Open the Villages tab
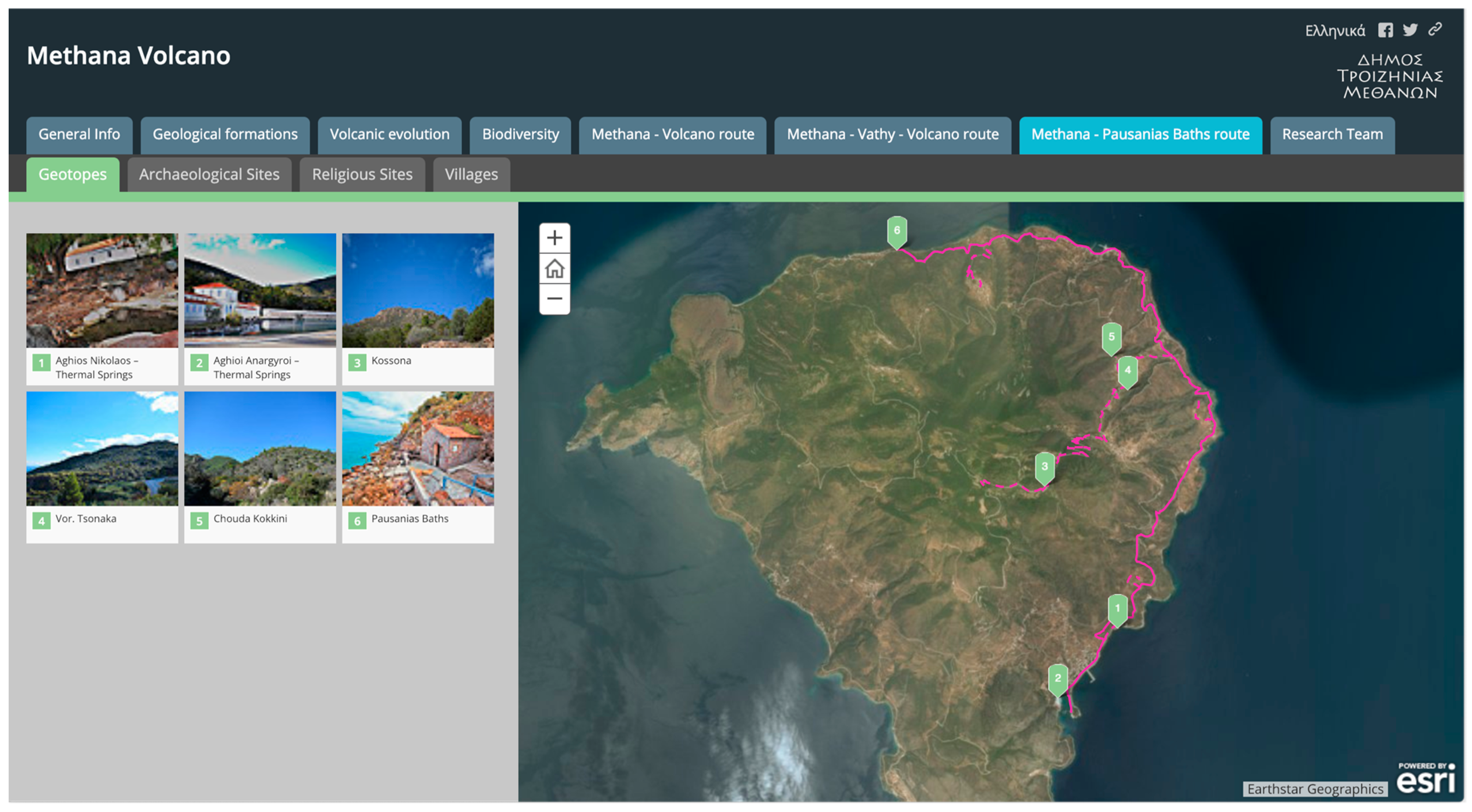Screen dimensions: 1472x812 pyautogui.click(x=471, y=174)
